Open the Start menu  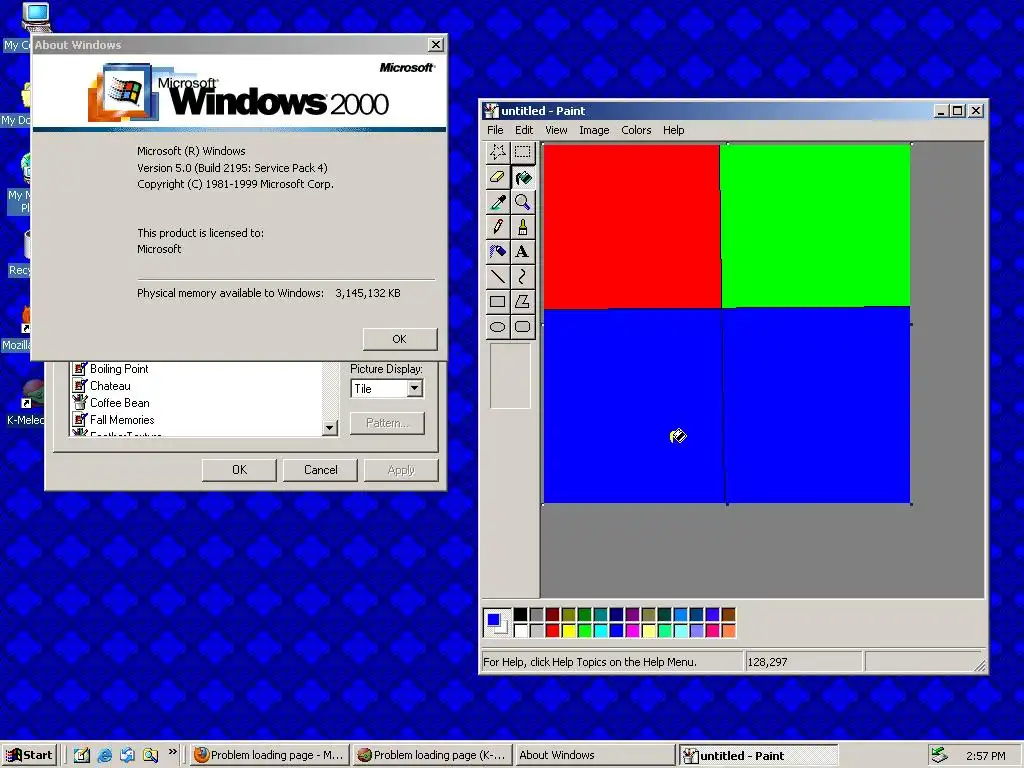coord(29,755)
